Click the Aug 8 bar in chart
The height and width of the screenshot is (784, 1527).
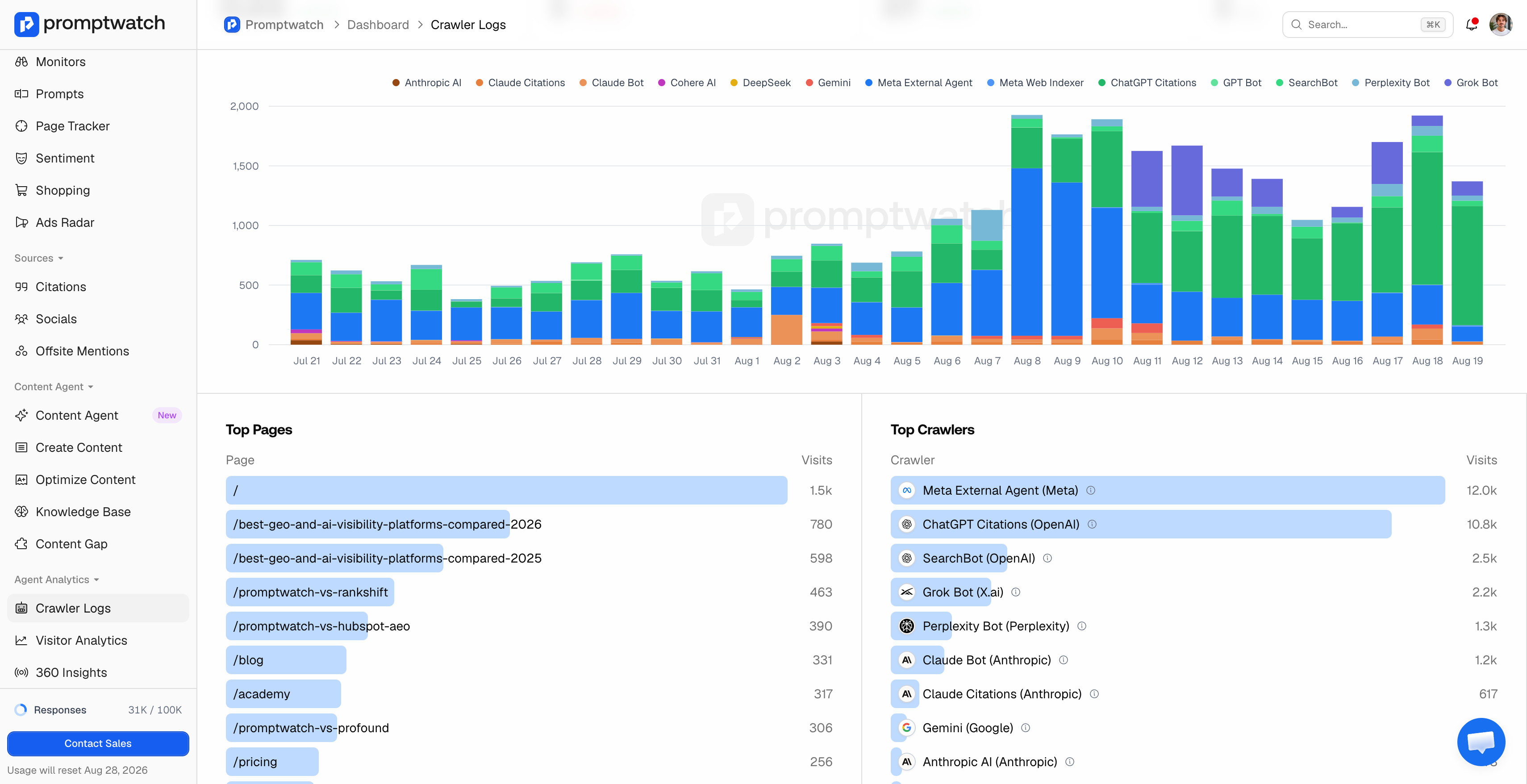1026,229
